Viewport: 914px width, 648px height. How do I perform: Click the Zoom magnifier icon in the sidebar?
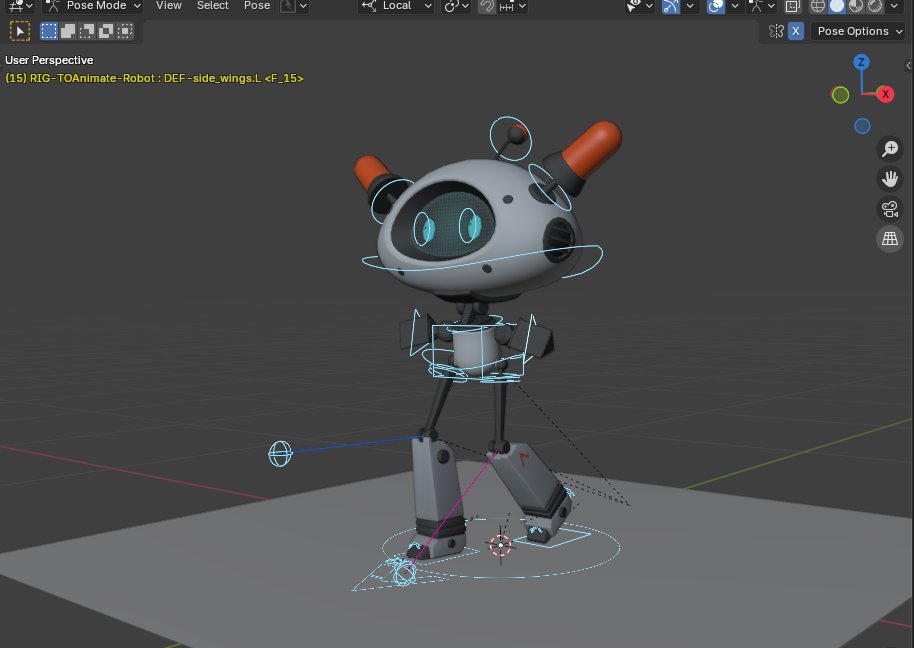point(889,148)
